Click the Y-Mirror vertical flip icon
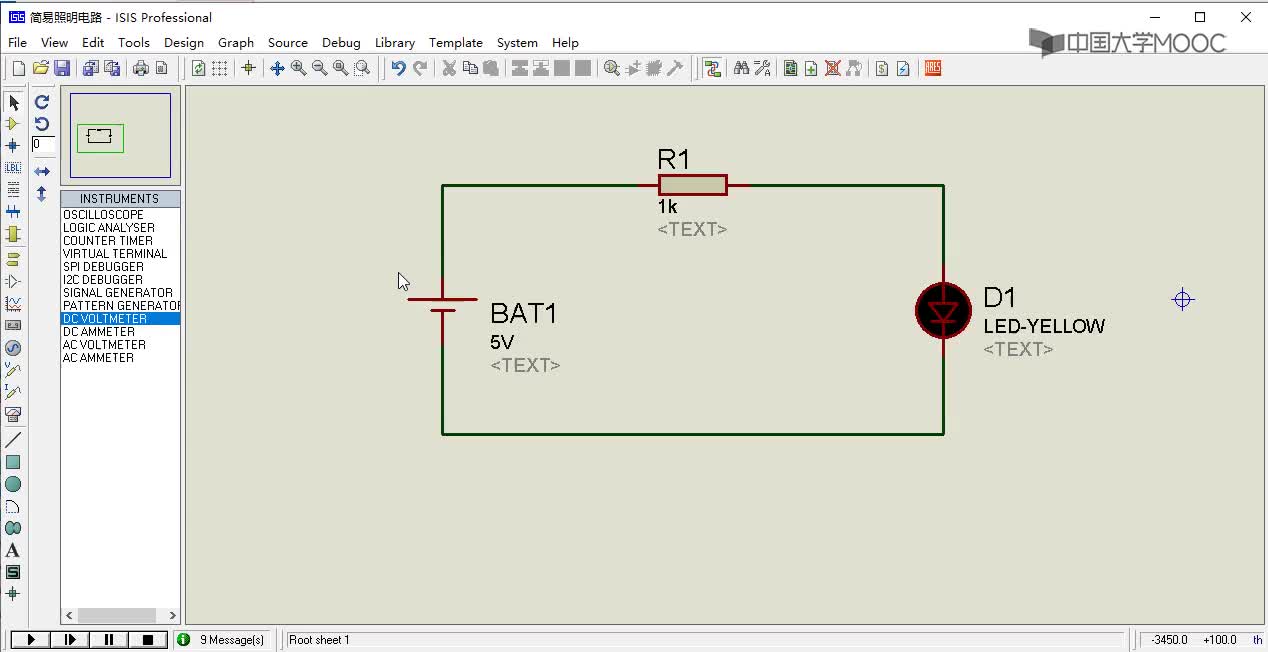The image size is (1268, 652). pyautogui.click(x=41, y=194)
